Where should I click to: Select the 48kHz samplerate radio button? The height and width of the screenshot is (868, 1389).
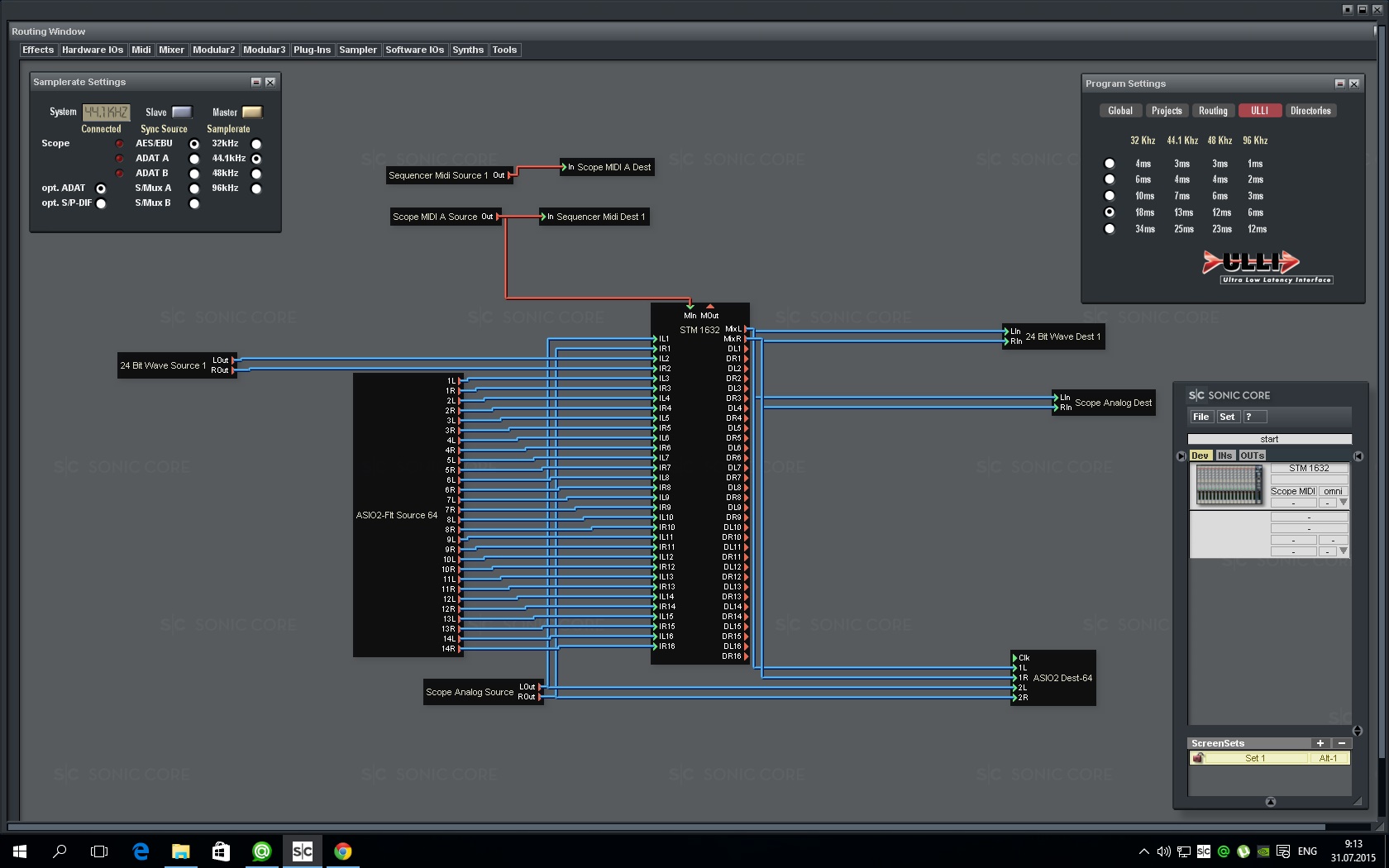coord(256,174)
